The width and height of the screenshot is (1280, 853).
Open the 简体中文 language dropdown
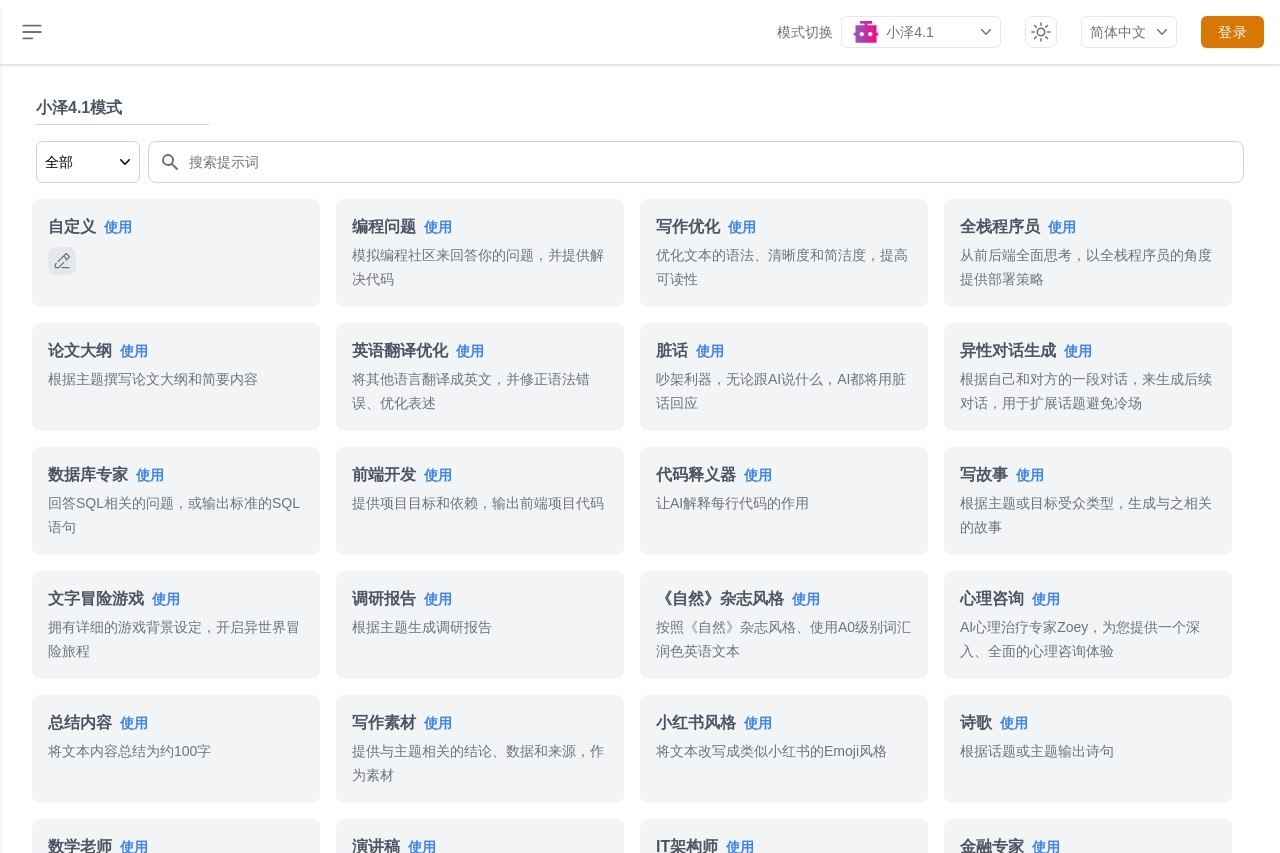[x=1129, y=32]
